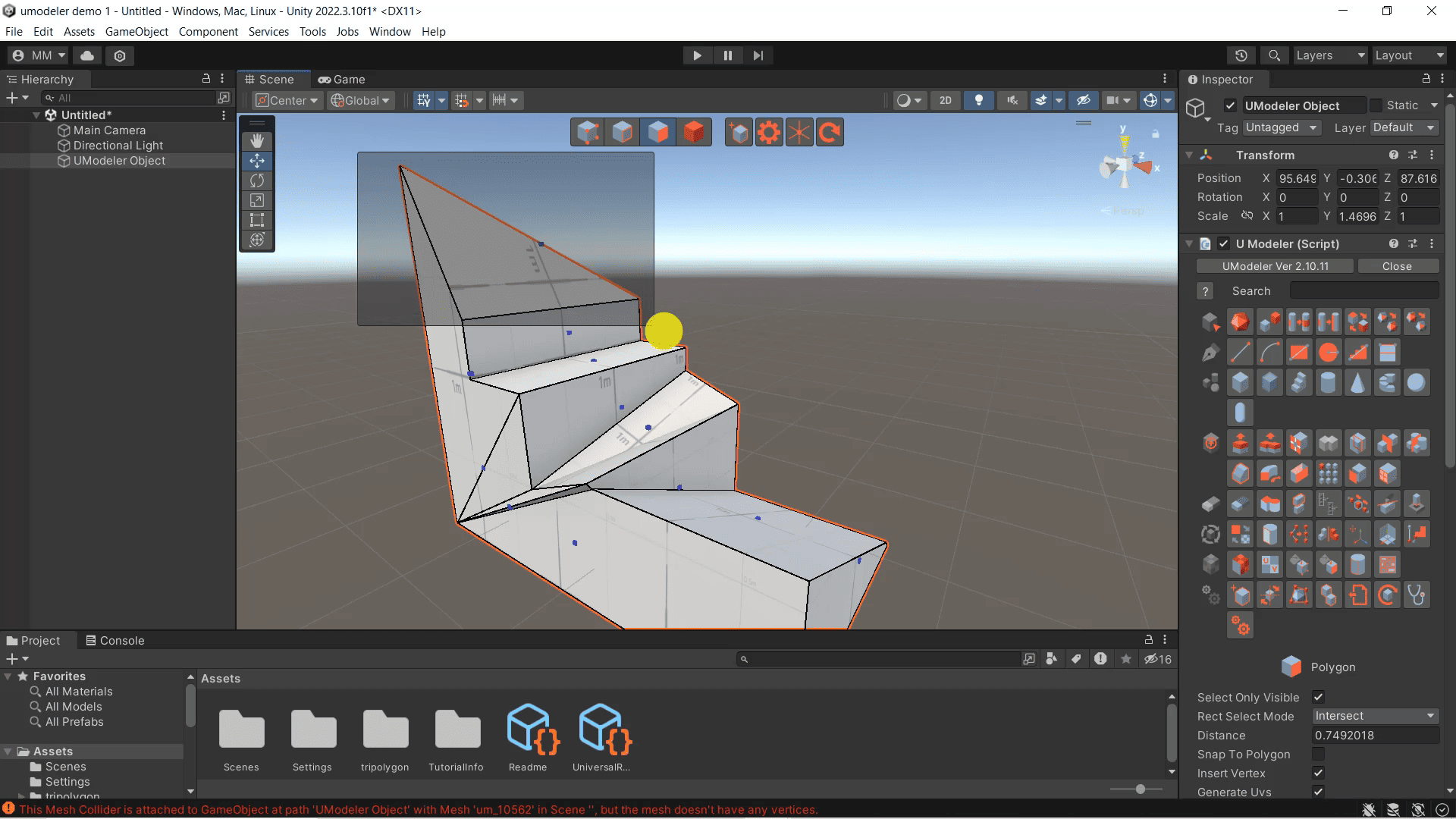Open the GameObject menu
Image resolution: width=1456 pixels, height=819 pixels.
tap(136, 31)
